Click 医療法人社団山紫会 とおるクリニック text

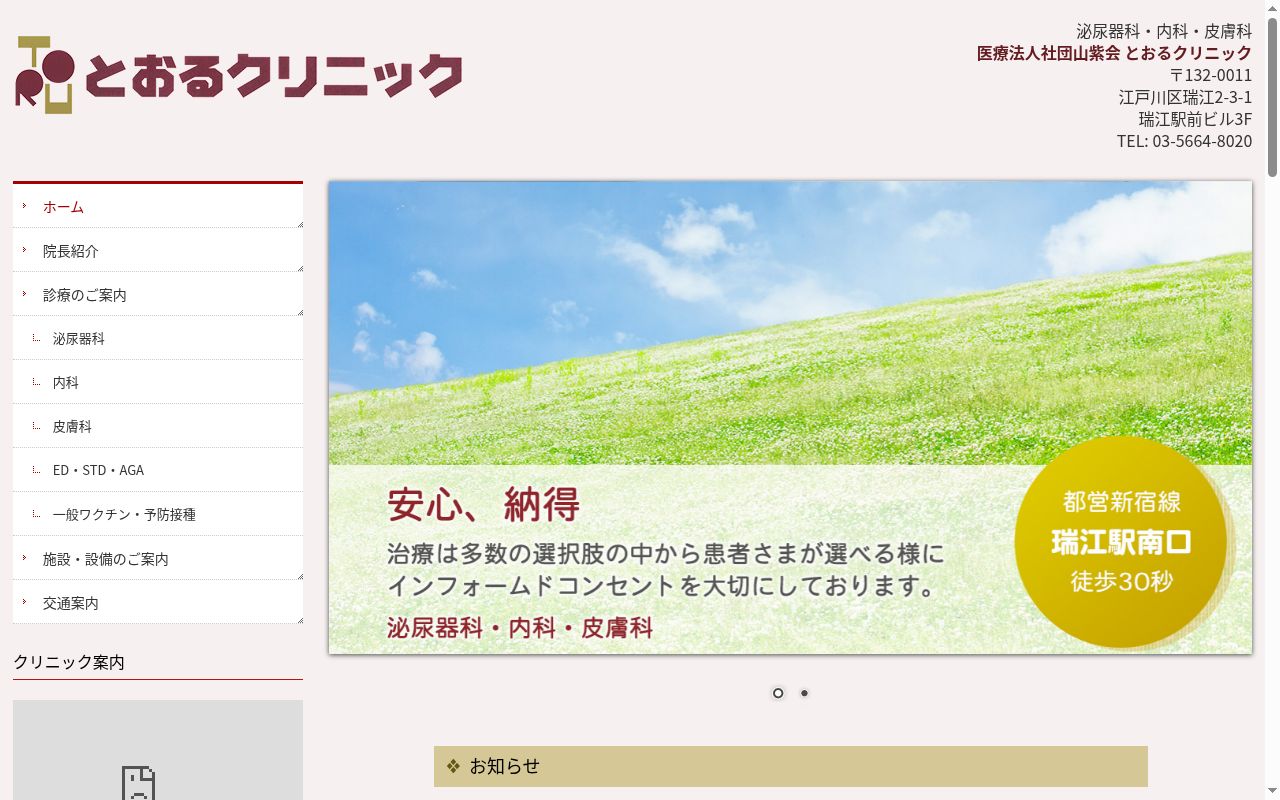[x=1114, y=53]
